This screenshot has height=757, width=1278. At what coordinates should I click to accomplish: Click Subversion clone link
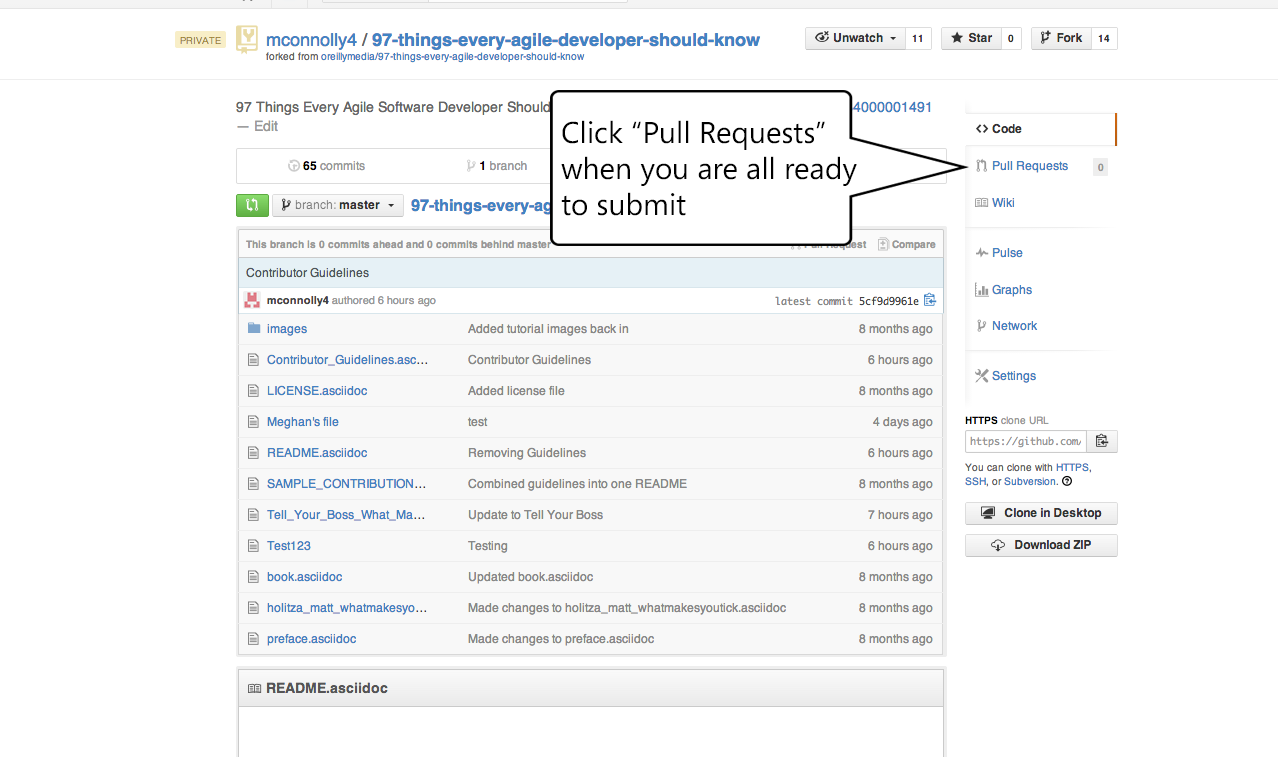(1030, 482)
